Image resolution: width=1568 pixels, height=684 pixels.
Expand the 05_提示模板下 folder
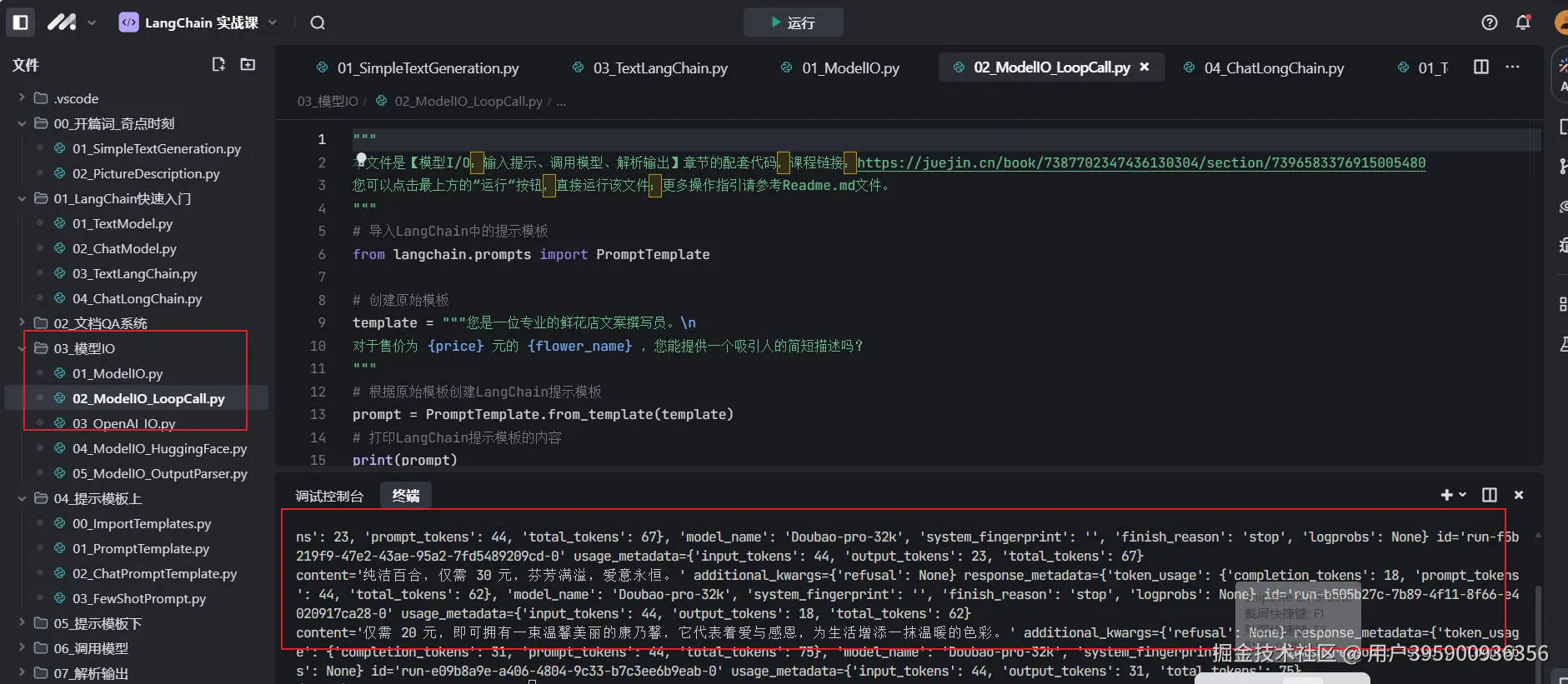click(x=22, y=623)
